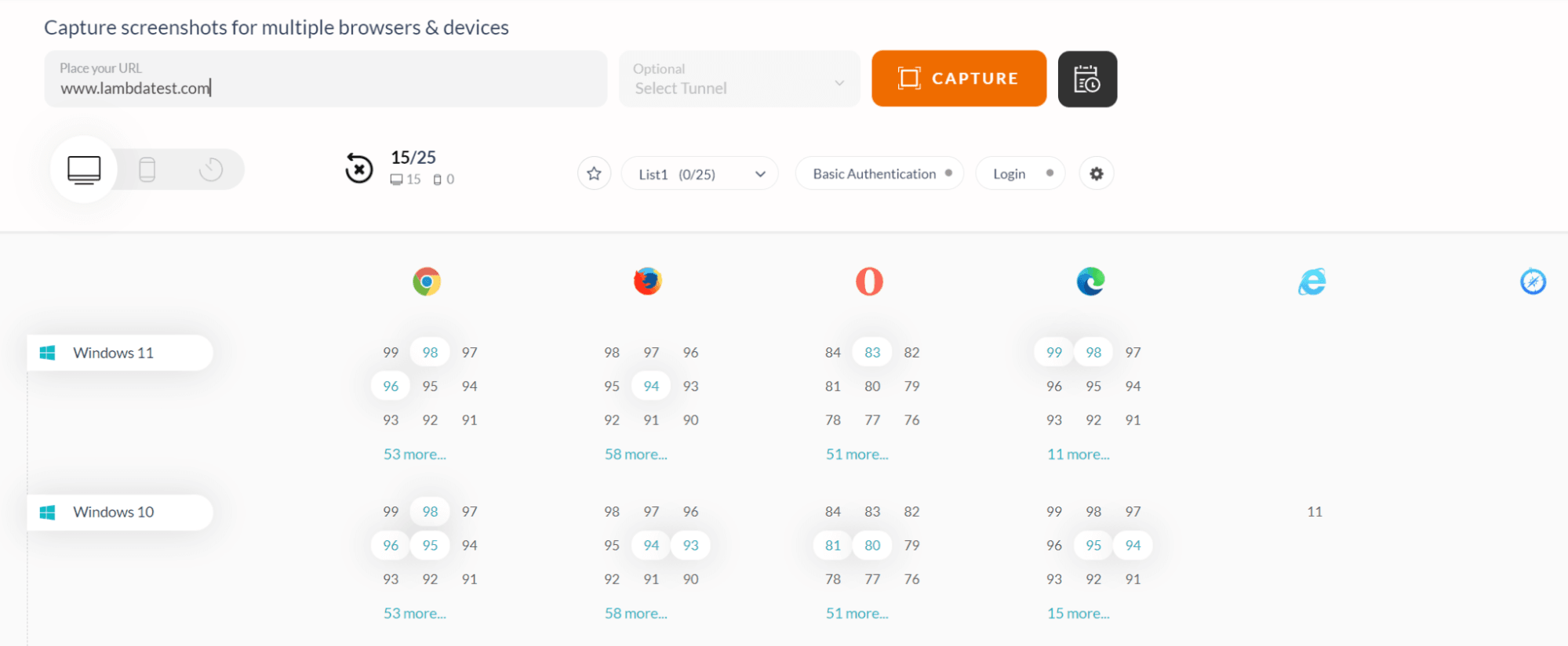This screenshot has width=1568, height=646.
Task: Select Edge 92 under Windows 11
Action: coord(1093,419)
